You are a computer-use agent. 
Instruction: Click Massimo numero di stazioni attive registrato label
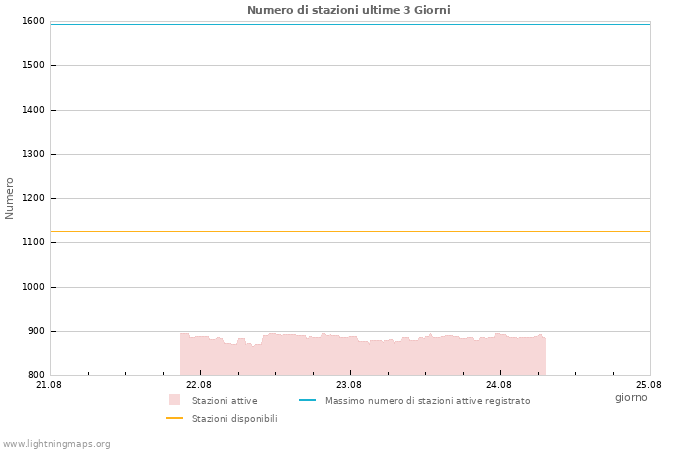click(428, 400)
